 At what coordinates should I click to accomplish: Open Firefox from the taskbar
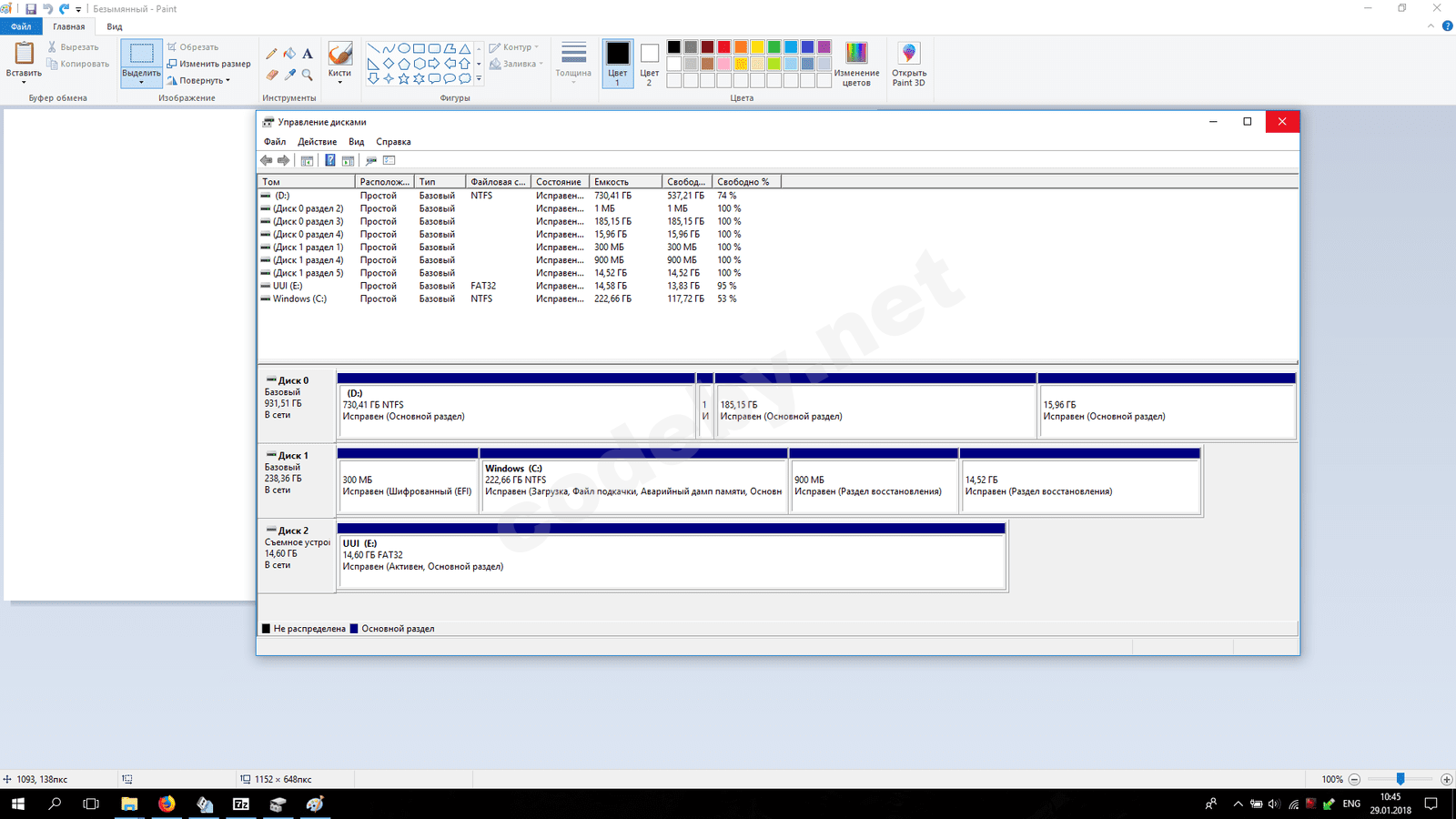167,804
